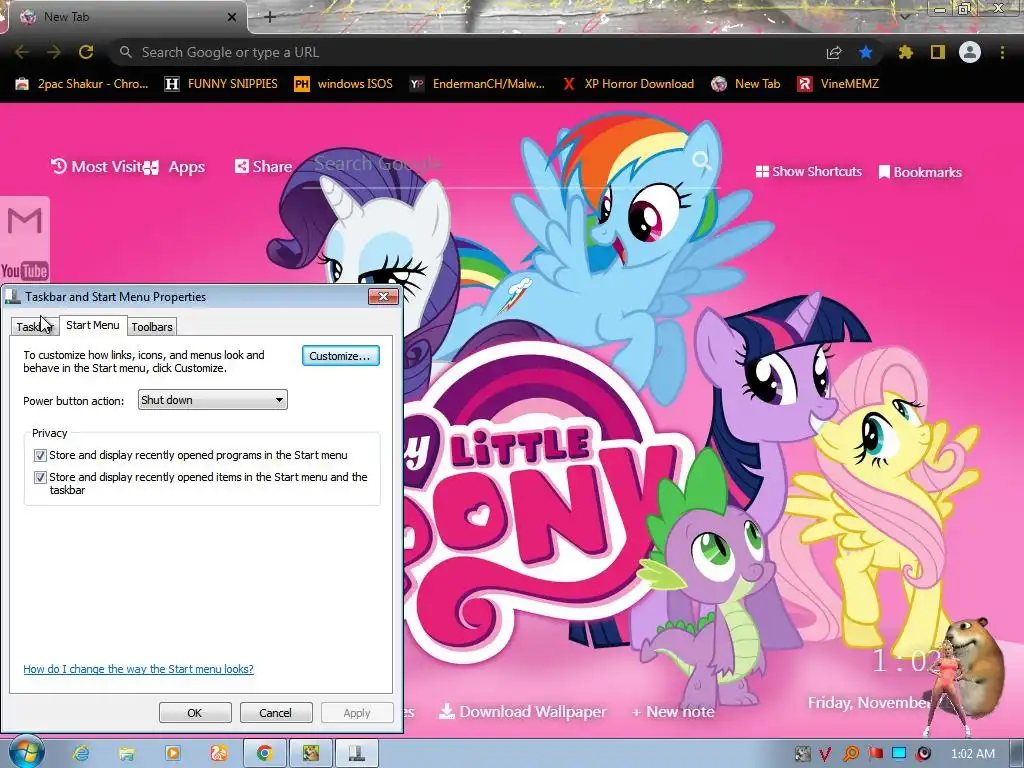Open the Extensions puzzle icon
1024x768 pixels.
[906, 52]
